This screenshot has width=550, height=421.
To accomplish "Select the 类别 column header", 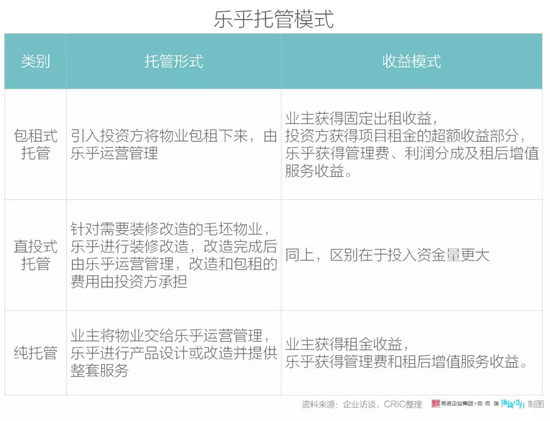I will (35, 61).
